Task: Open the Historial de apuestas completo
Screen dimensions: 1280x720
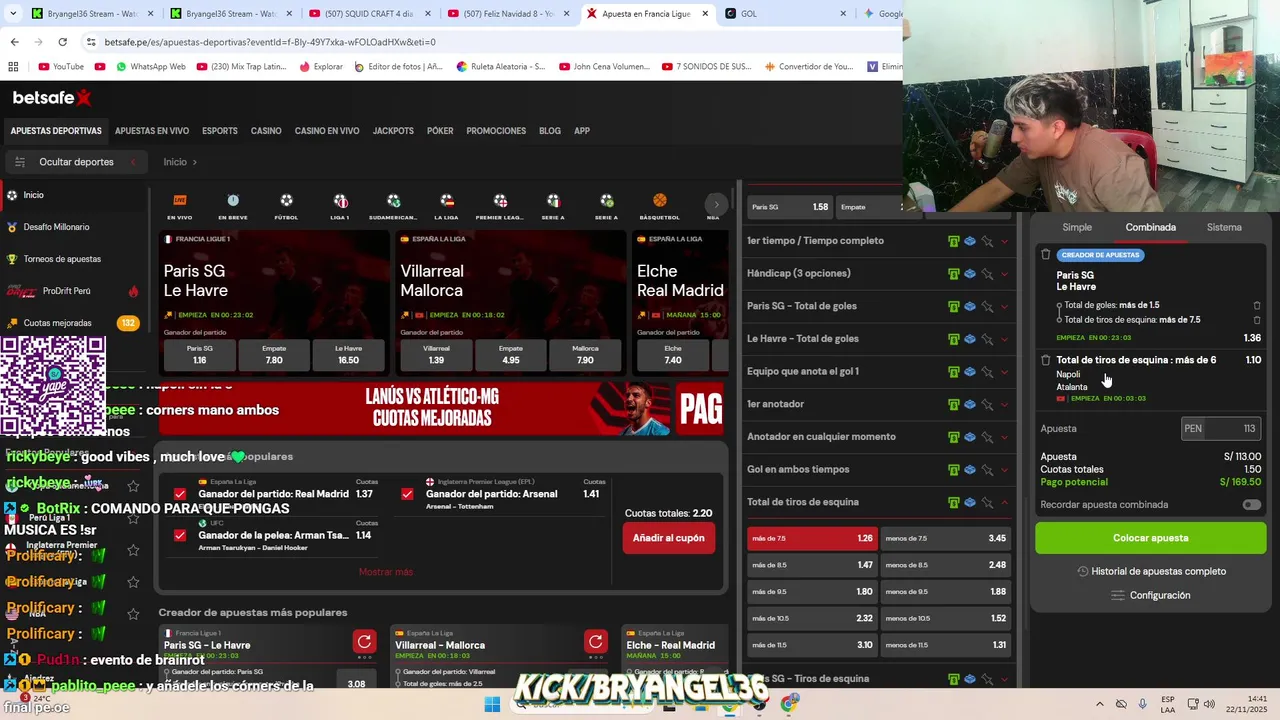Action: pyautogui.click(x=1151, y=571)
